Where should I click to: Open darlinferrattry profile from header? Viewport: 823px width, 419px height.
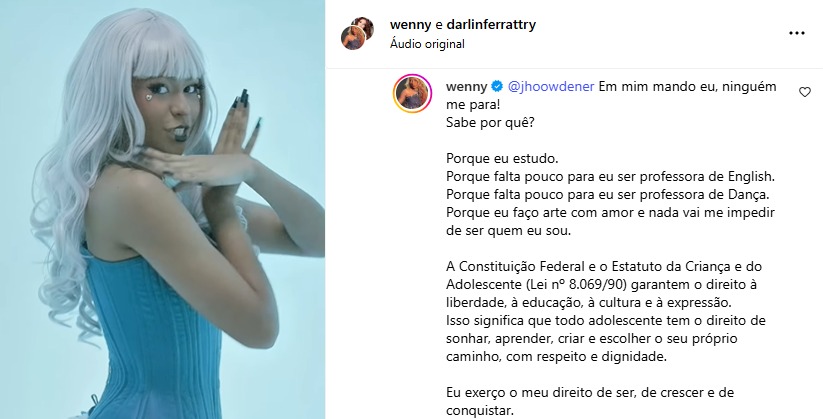point(491,25)
